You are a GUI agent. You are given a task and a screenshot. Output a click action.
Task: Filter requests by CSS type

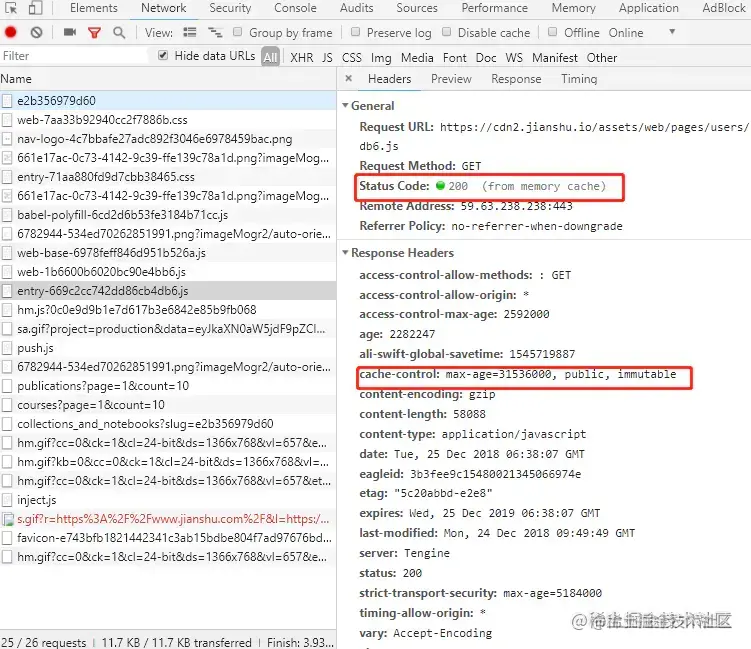352,57
